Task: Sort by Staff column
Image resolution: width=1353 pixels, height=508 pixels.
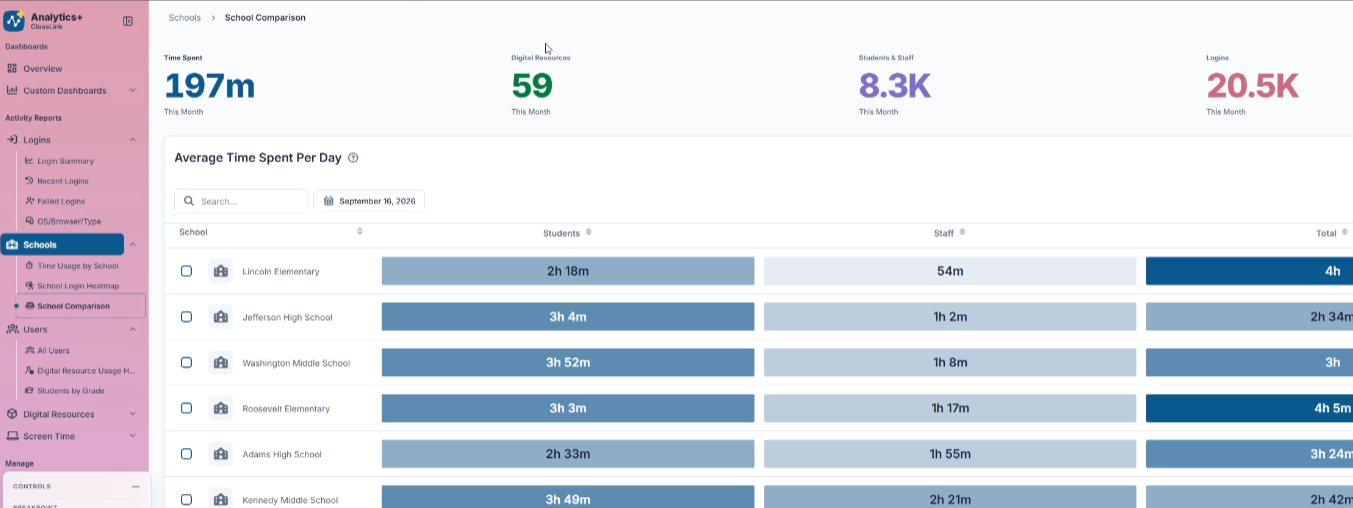Action: [x=962, y=232]
